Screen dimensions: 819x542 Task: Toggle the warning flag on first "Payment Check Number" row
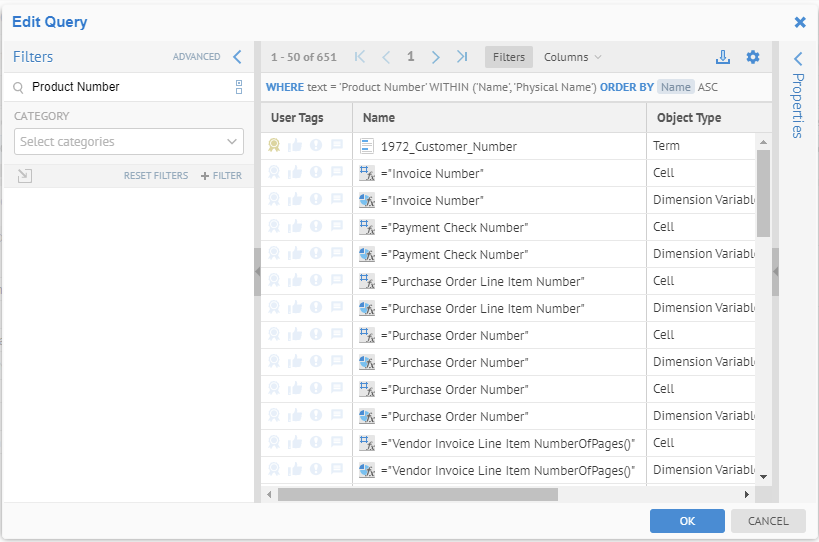tap(316, 227)
